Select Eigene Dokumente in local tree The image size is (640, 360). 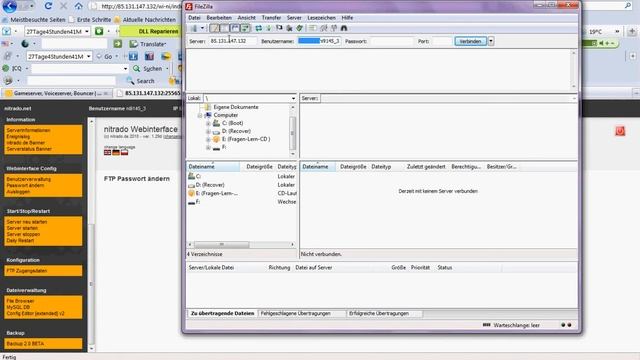[236, 107]
